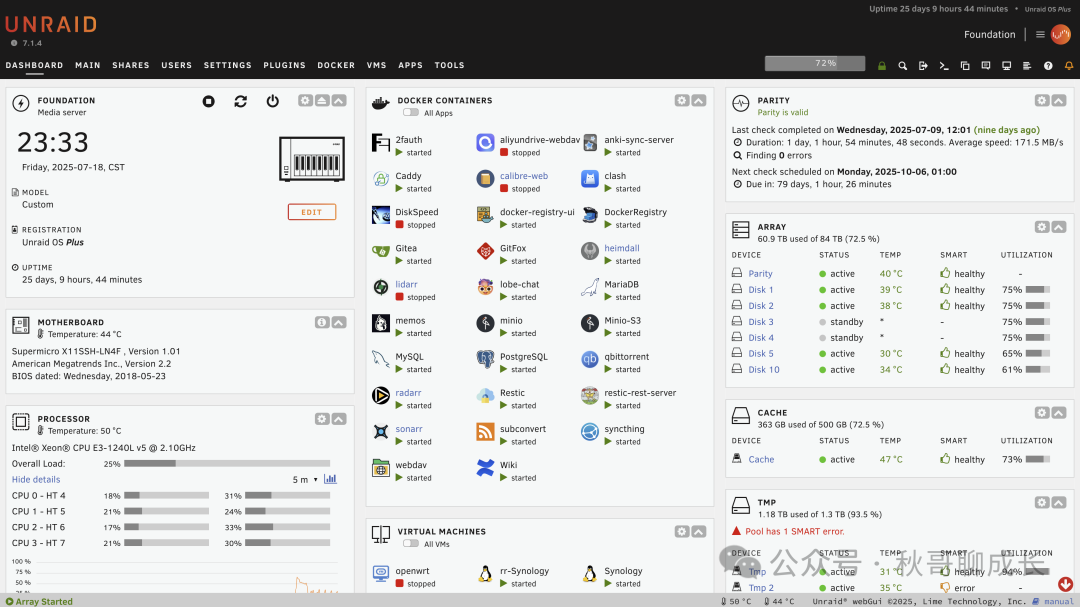Stop the array using the stop icon
Viewport: 1080px width, 607px height.
coord(208,101)
